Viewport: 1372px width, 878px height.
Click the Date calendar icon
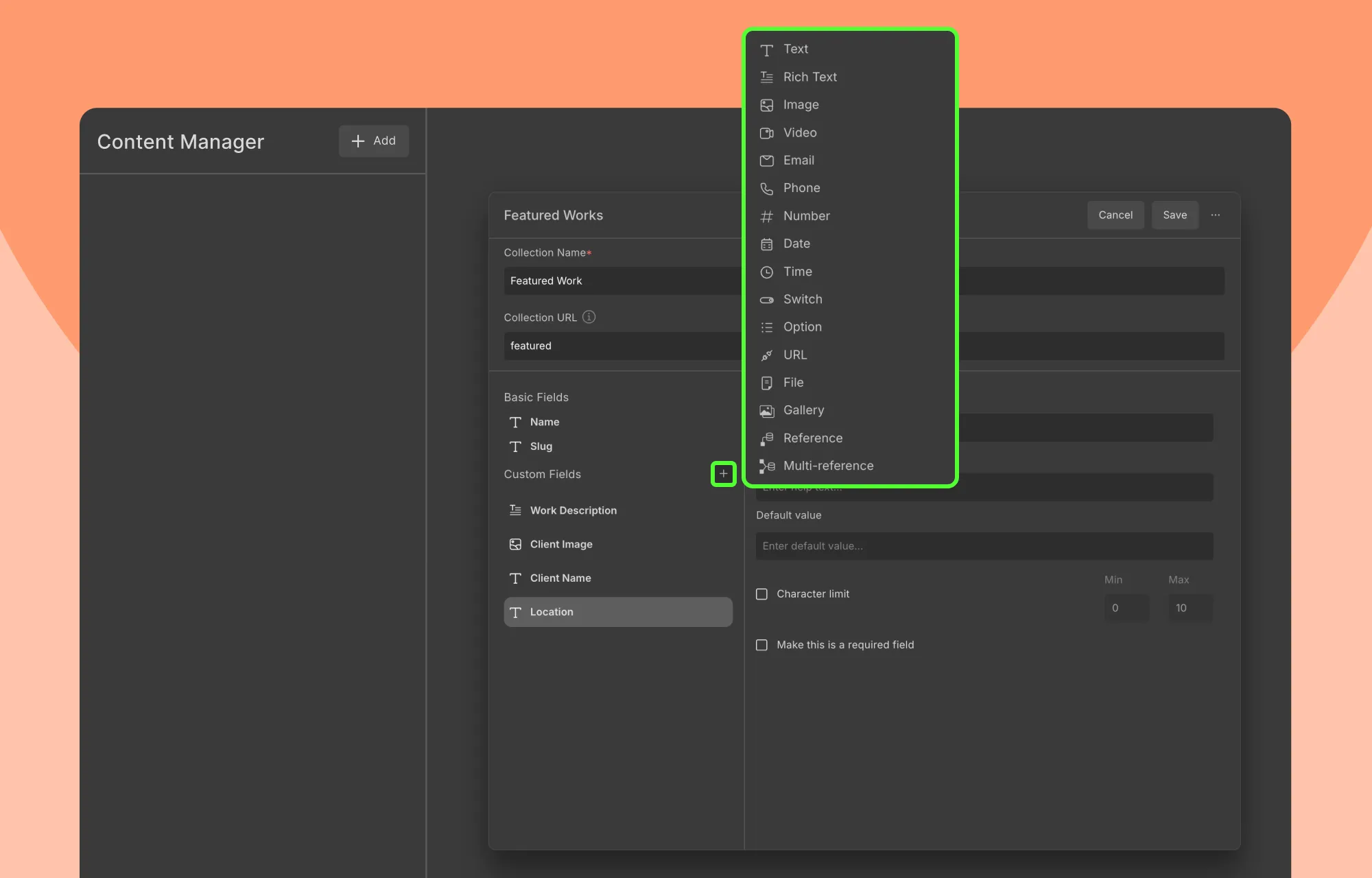(766, 244)
